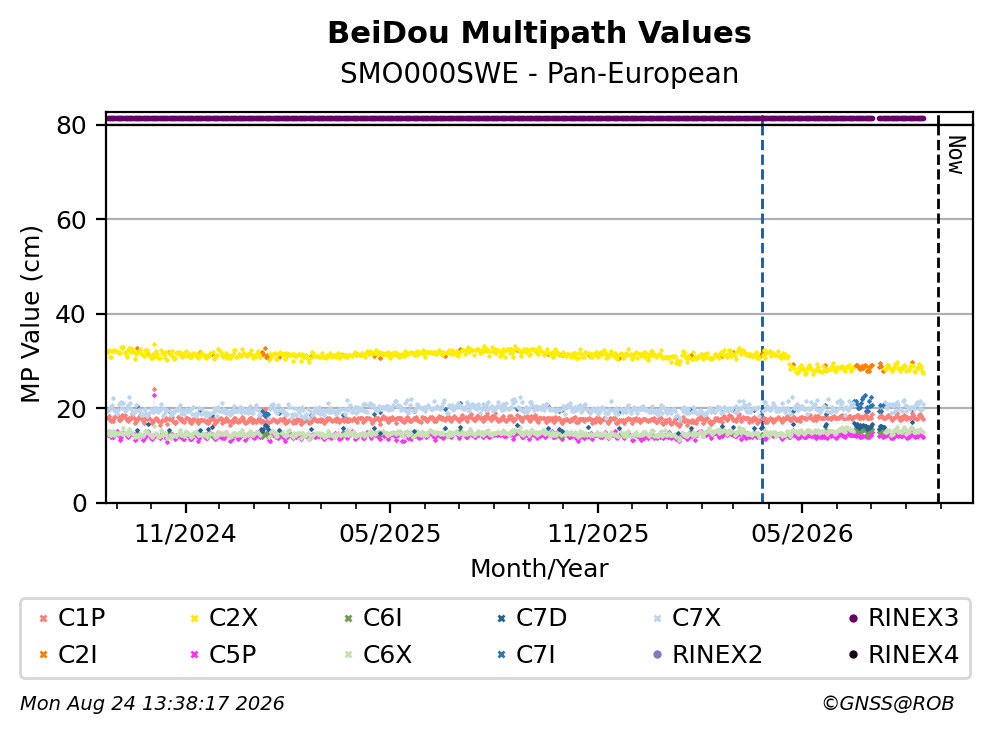
Task: Click the 05/2026 x-axis tick label
Action: pos(802,534)
